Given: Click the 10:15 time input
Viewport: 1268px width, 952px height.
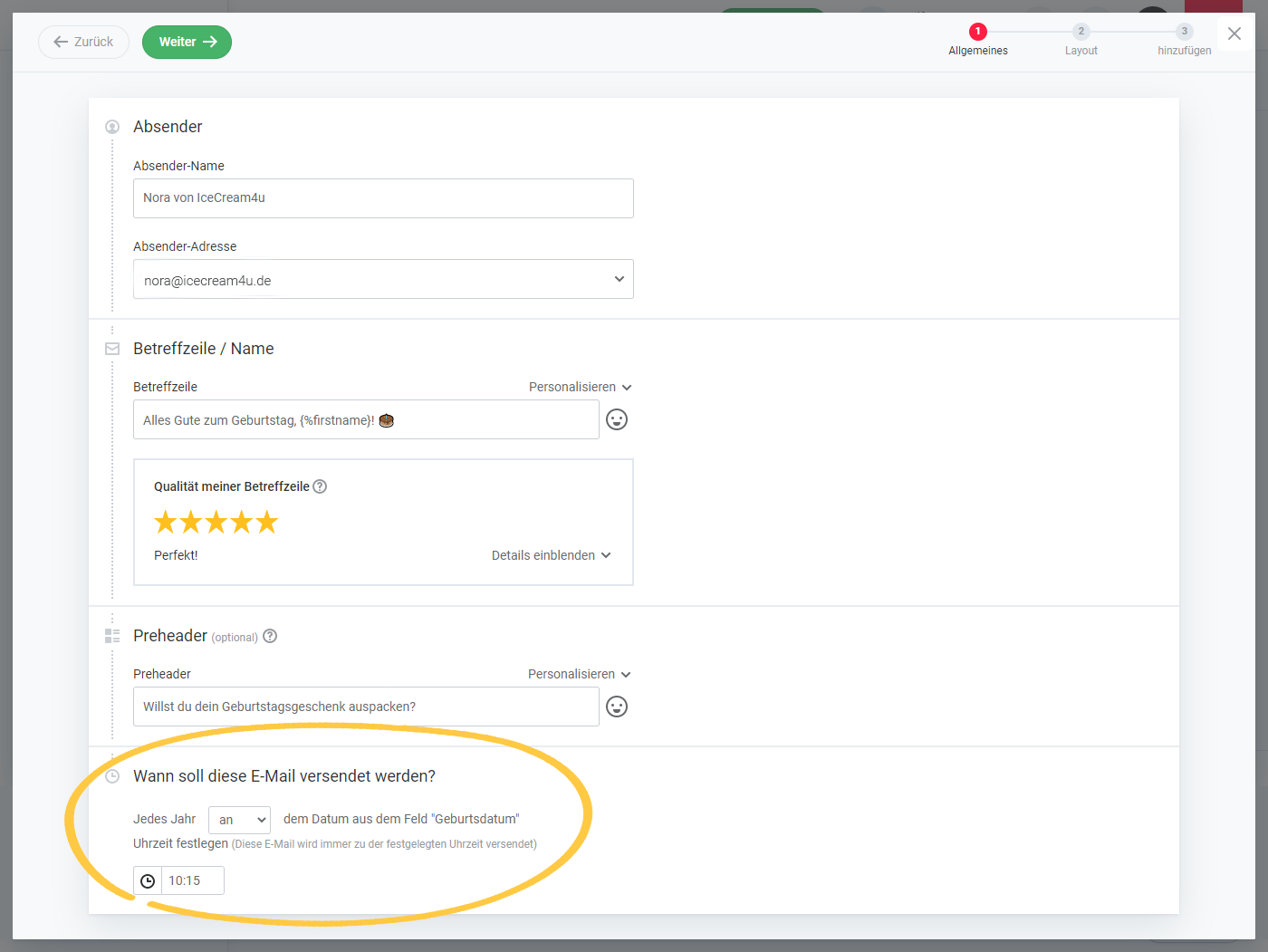Looking at the screenshot, I should (x=192, y=880).
